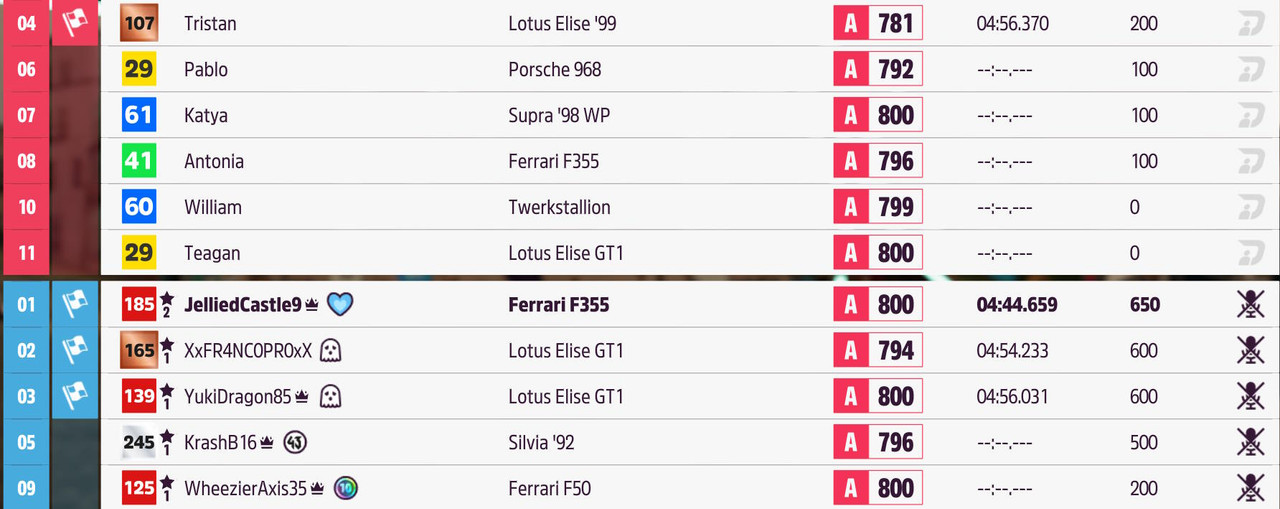The image size is (1280, 509).
Task: Select the player name XxFR4NC0PR0xX
Action: (x=248, y=351)
